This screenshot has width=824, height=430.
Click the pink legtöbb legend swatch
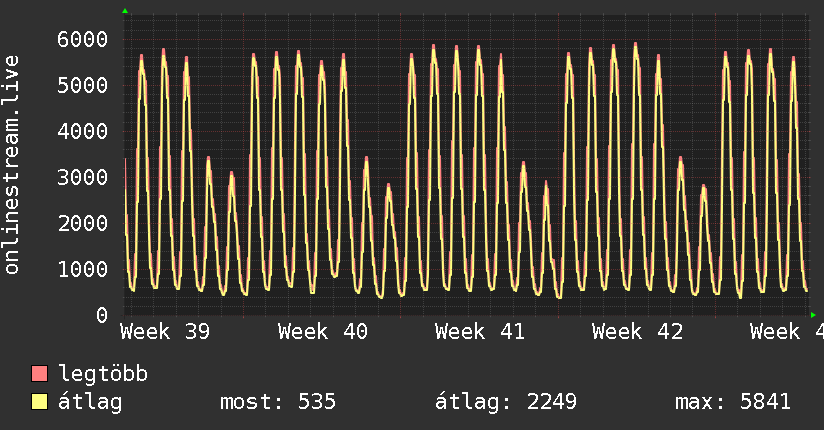(39, 374)
